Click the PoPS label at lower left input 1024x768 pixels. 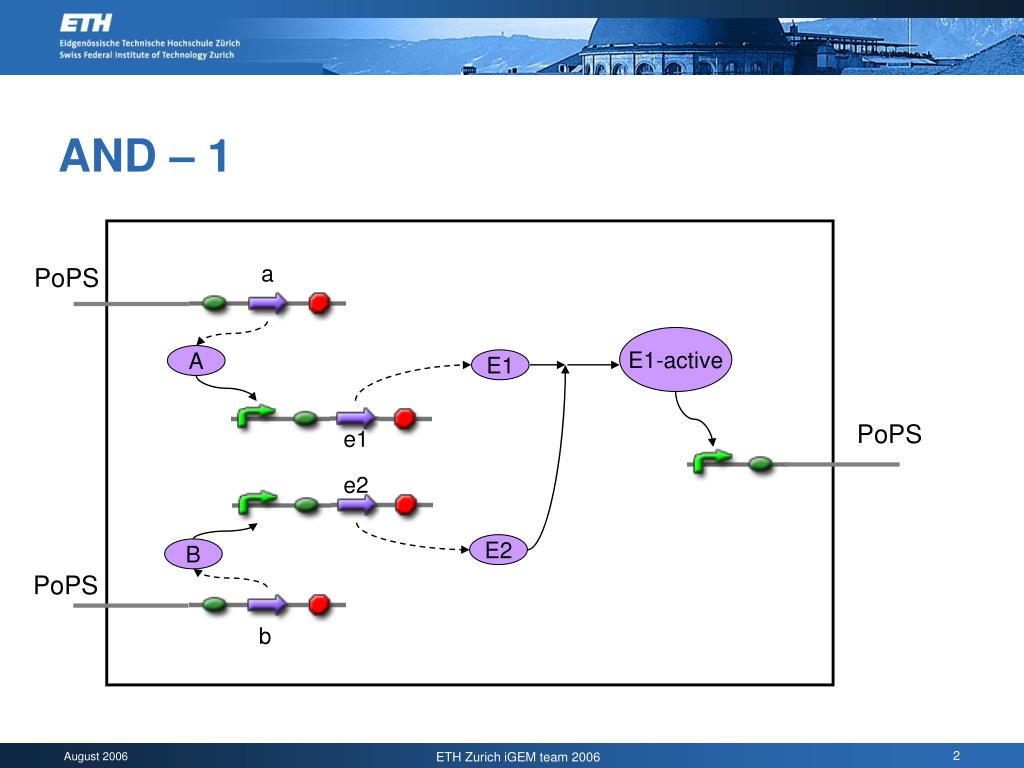[65, 585]
